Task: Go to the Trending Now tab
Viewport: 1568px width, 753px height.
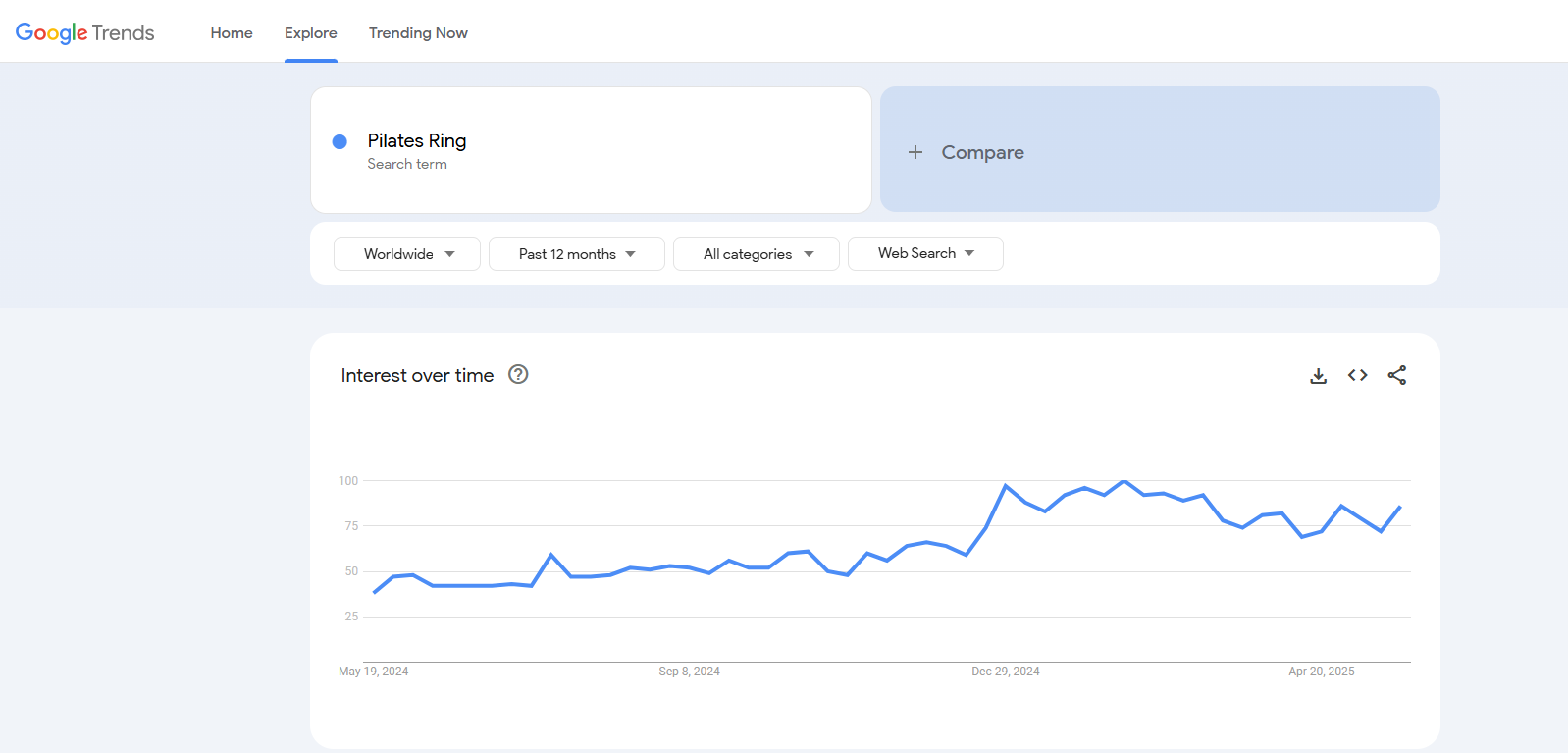Action: pyautogui.click(x=418, y=33)
